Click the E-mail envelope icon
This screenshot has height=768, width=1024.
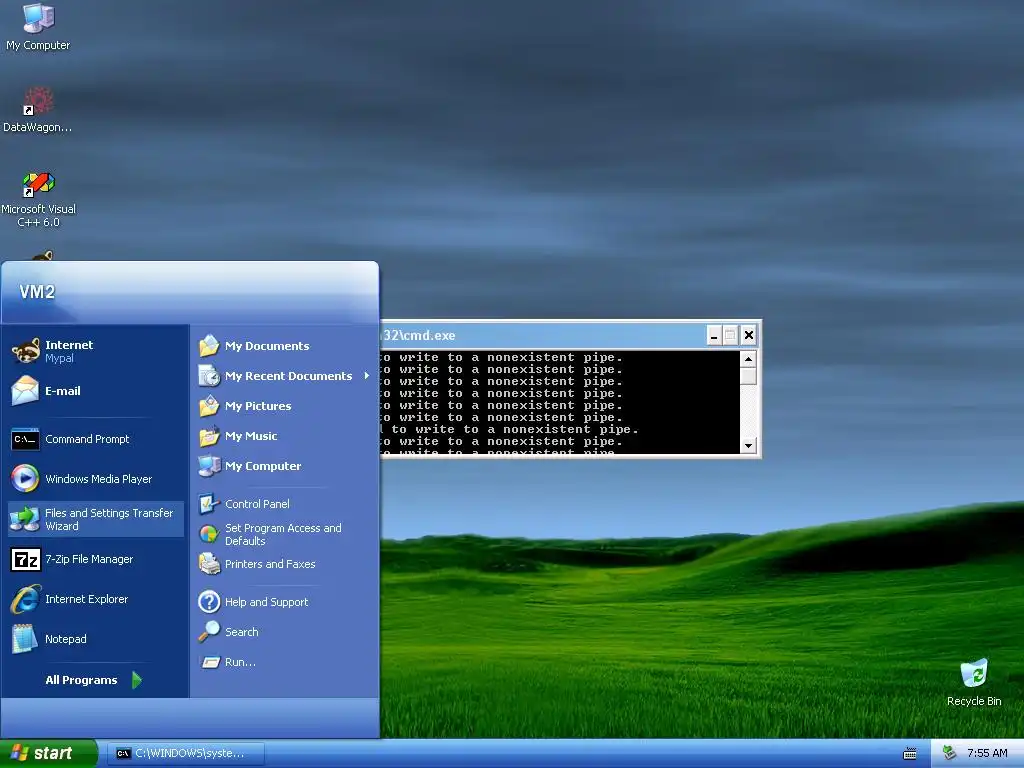25,391
